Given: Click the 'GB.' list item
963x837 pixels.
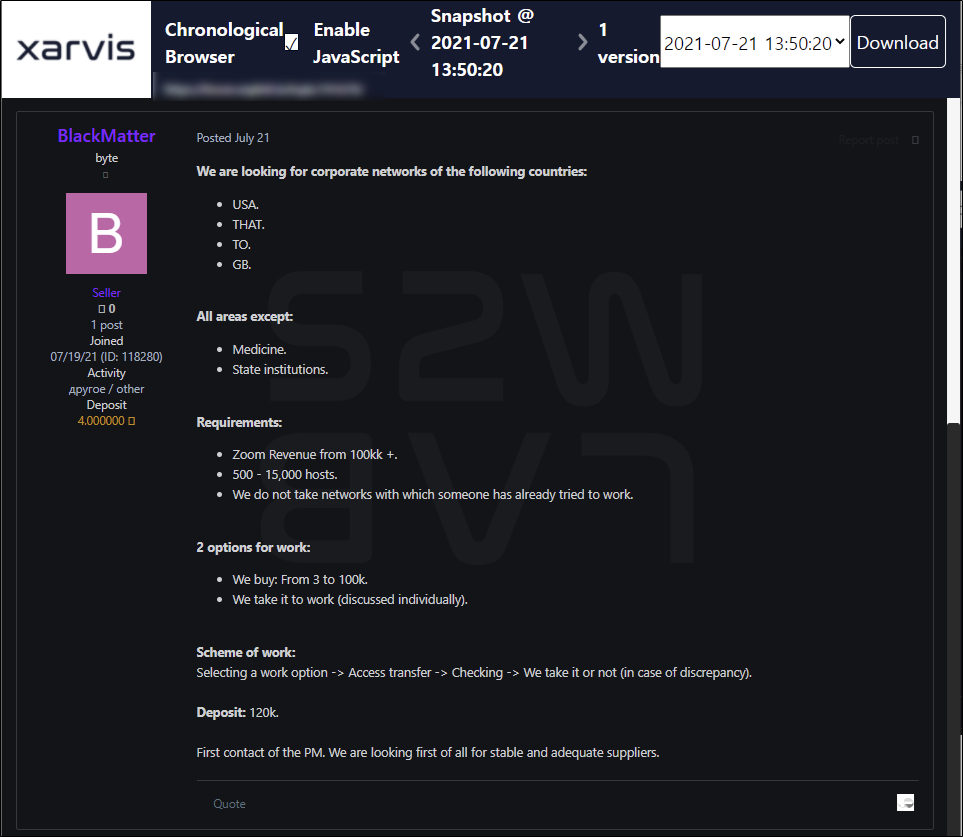Looking at the screenshot, I should point(241,265).
